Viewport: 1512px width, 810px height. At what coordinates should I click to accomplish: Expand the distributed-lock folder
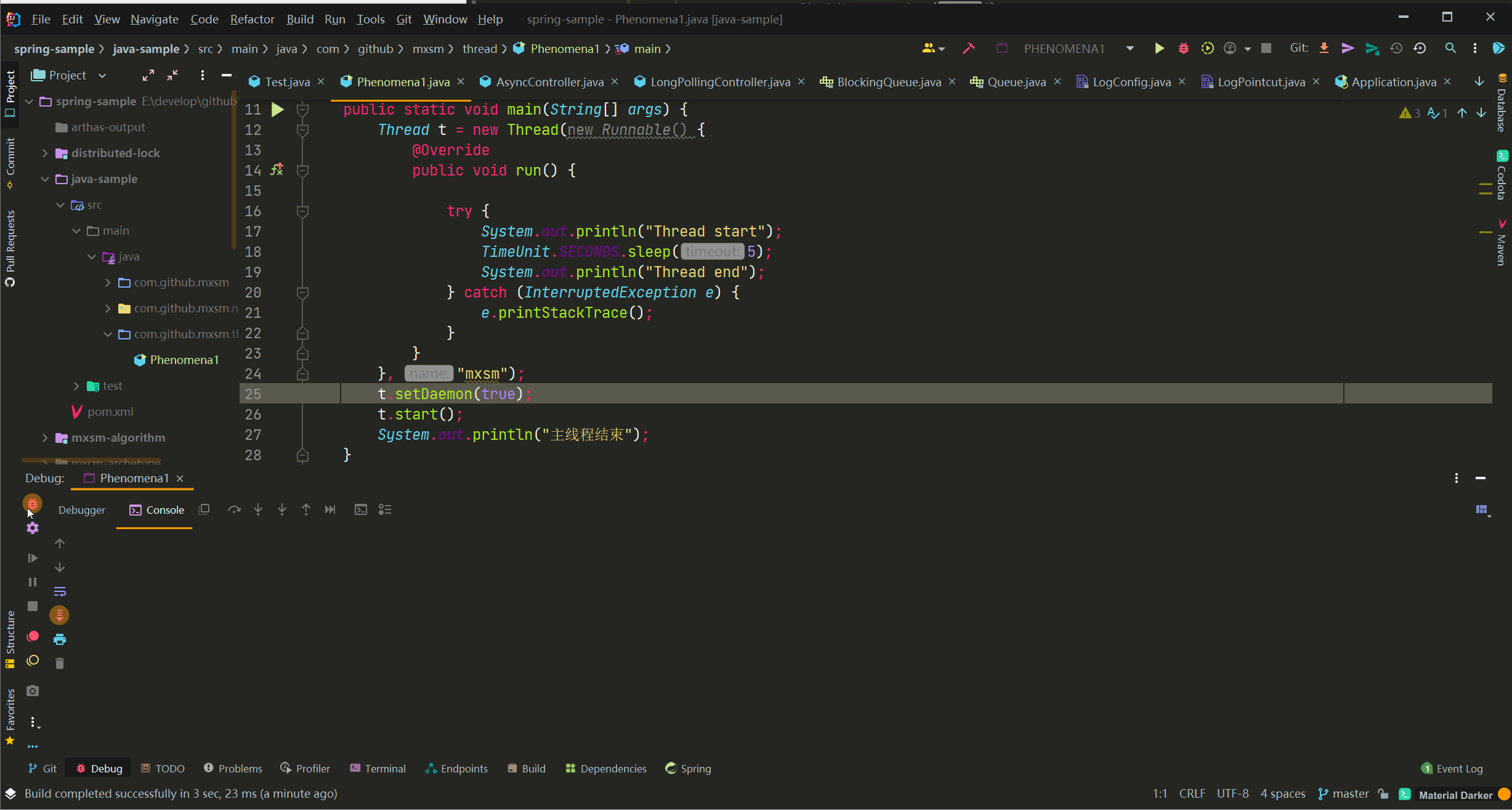45,153
